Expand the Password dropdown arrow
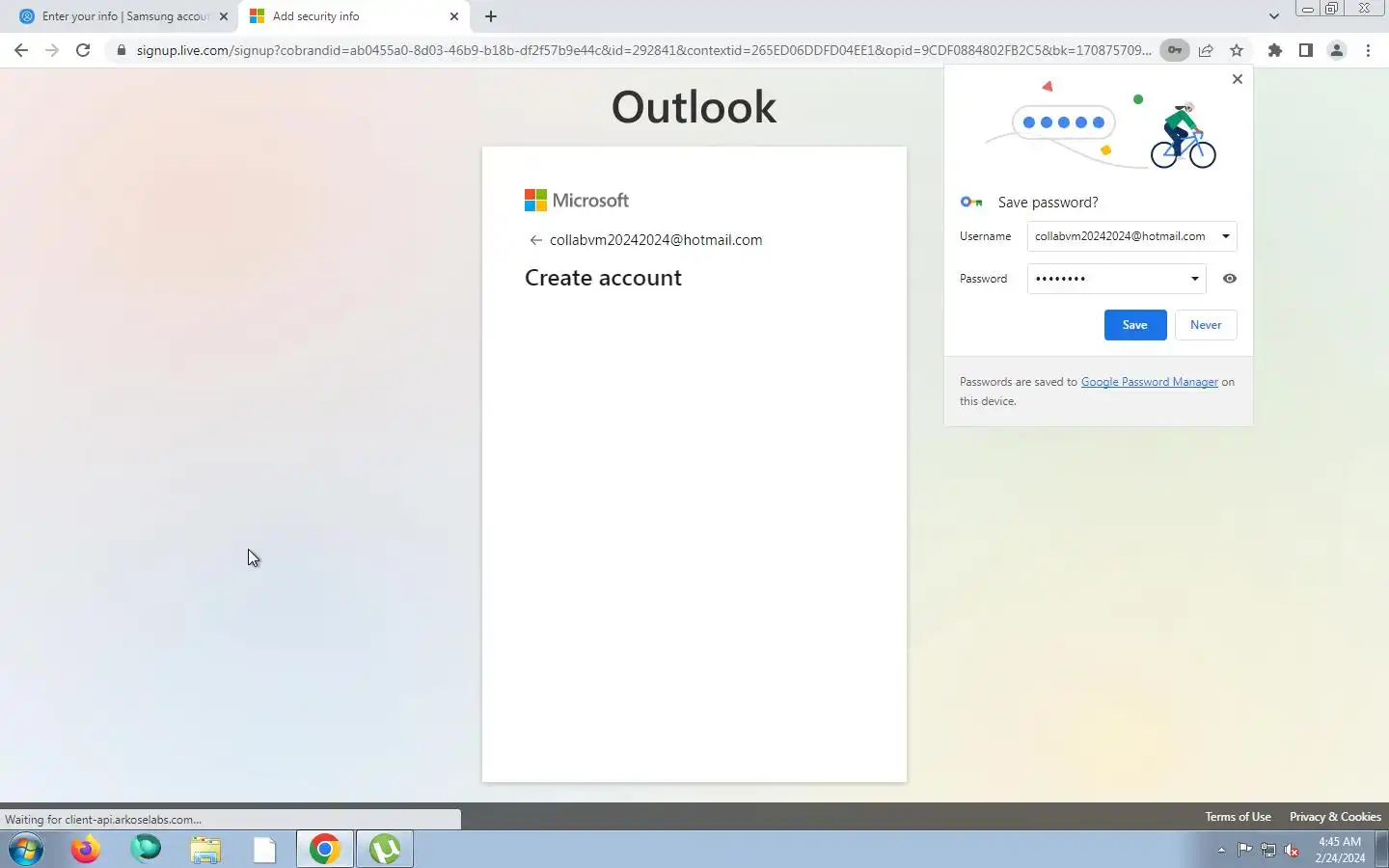 (x=1195, y=279)
